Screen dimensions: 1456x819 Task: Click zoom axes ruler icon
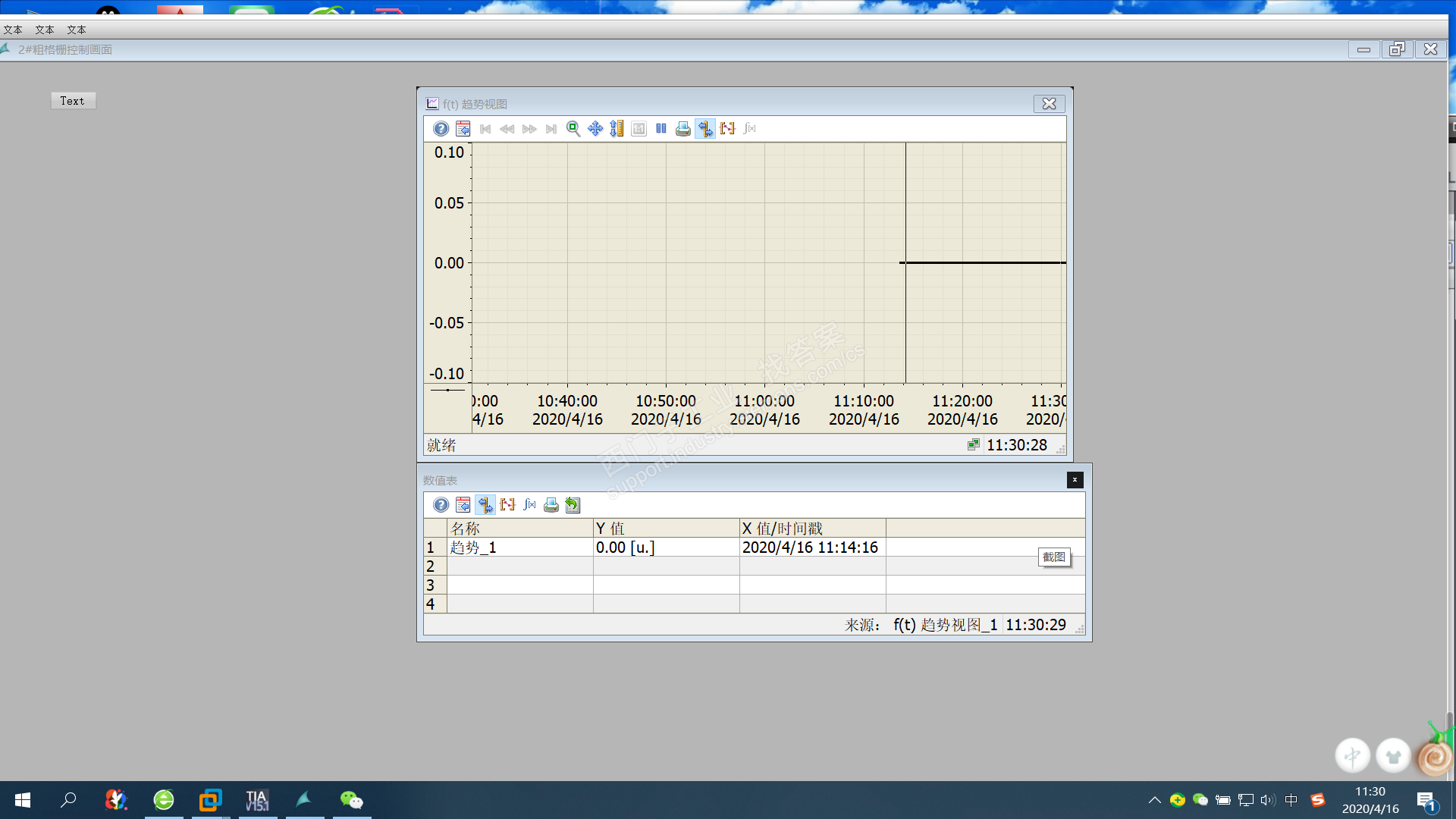click(617, 129)
